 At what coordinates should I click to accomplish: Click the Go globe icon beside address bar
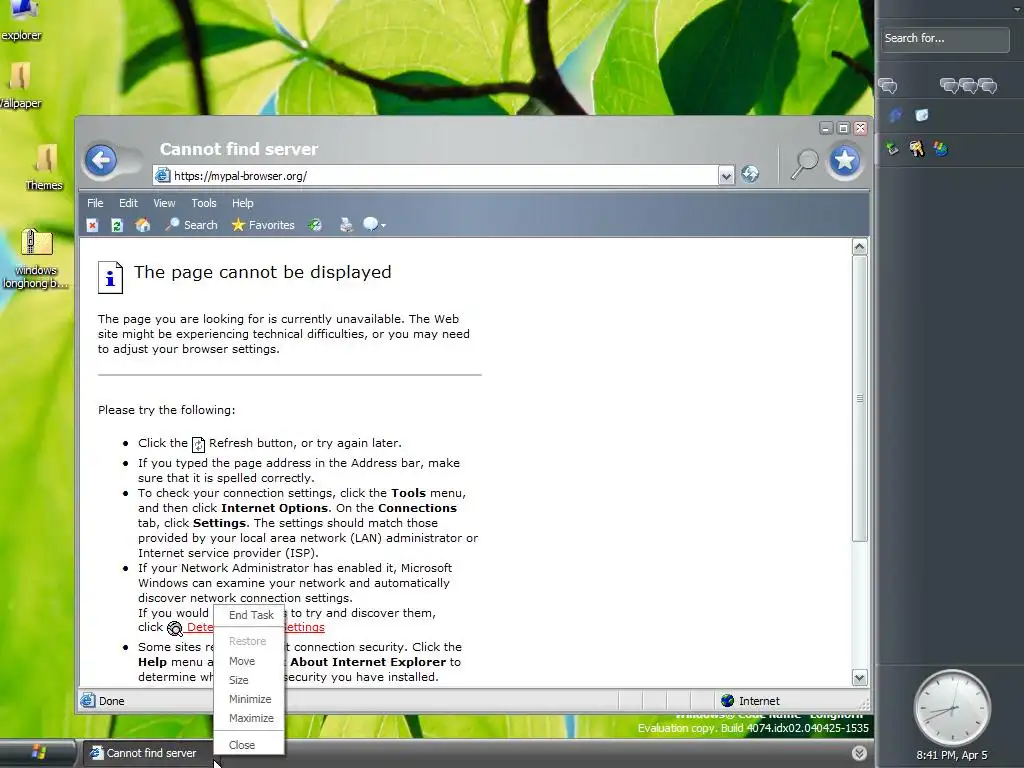pos(750,174)
